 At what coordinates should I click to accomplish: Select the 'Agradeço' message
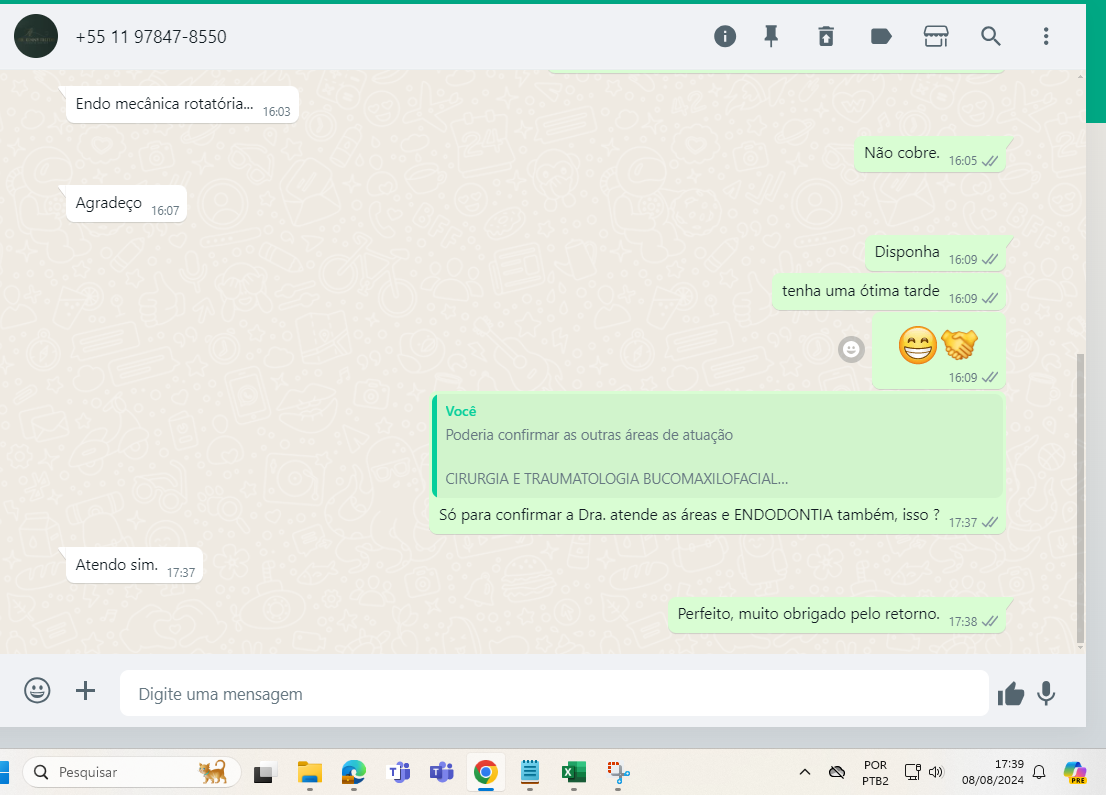coord(126,204)
